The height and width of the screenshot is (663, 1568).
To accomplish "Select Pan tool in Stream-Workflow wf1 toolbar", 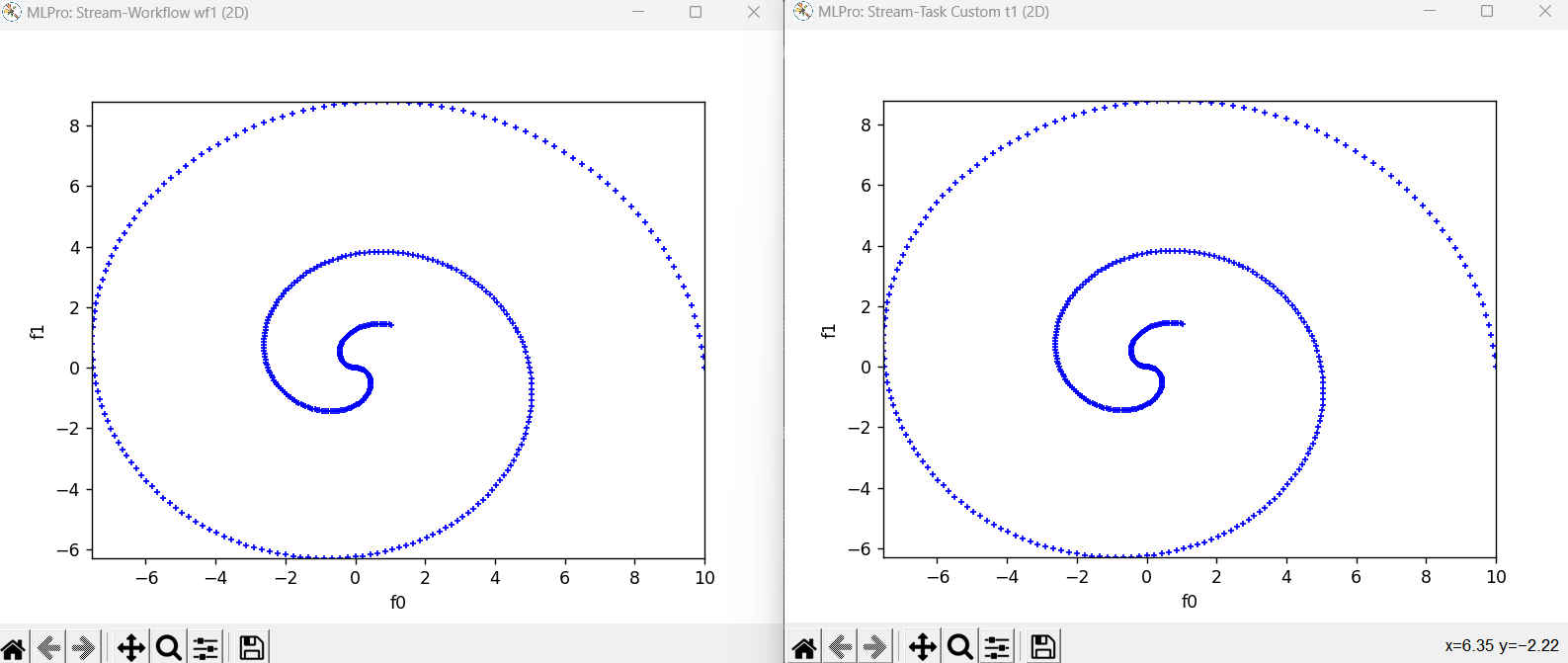I will tap(131, 648).
